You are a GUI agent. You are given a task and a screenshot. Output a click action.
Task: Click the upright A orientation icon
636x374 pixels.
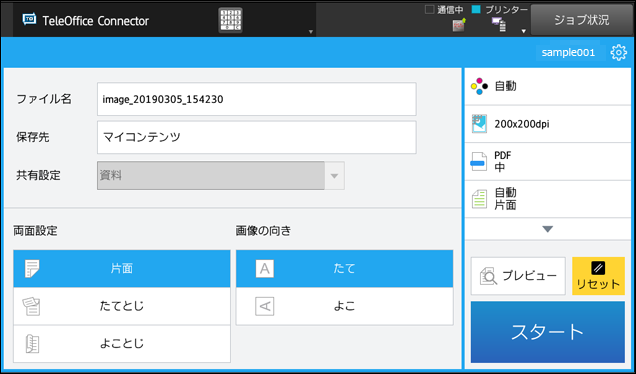[x=264, y=269]
